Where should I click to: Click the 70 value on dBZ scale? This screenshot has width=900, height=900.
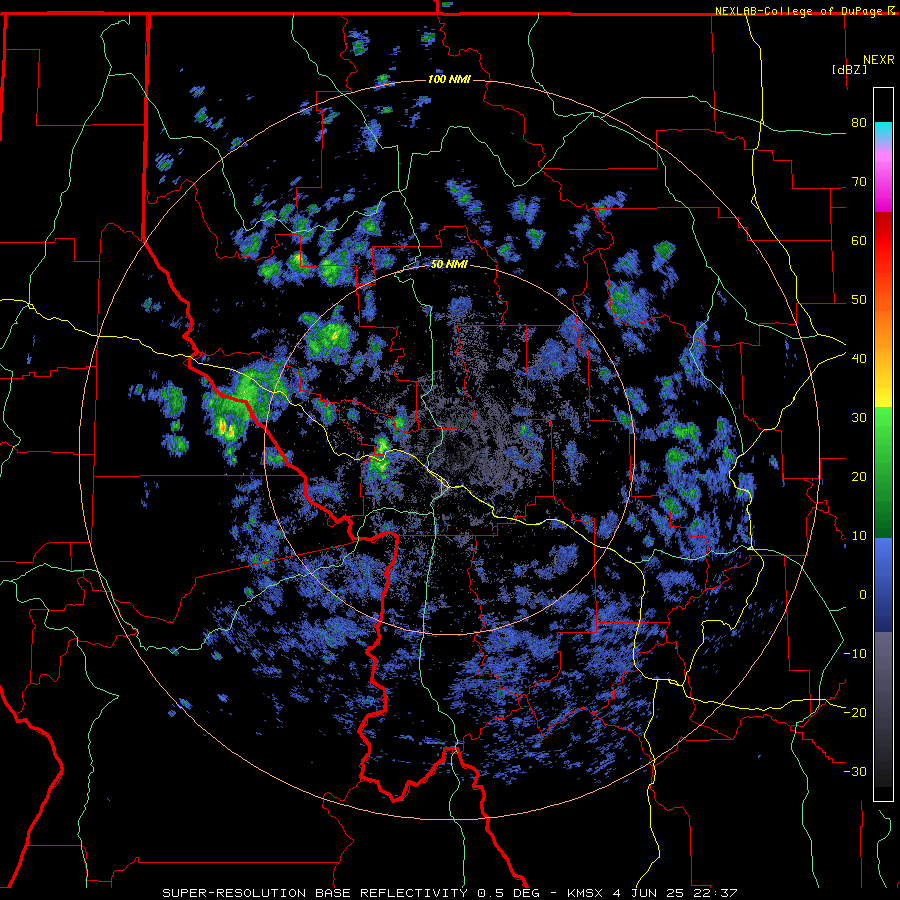point(859,182)
